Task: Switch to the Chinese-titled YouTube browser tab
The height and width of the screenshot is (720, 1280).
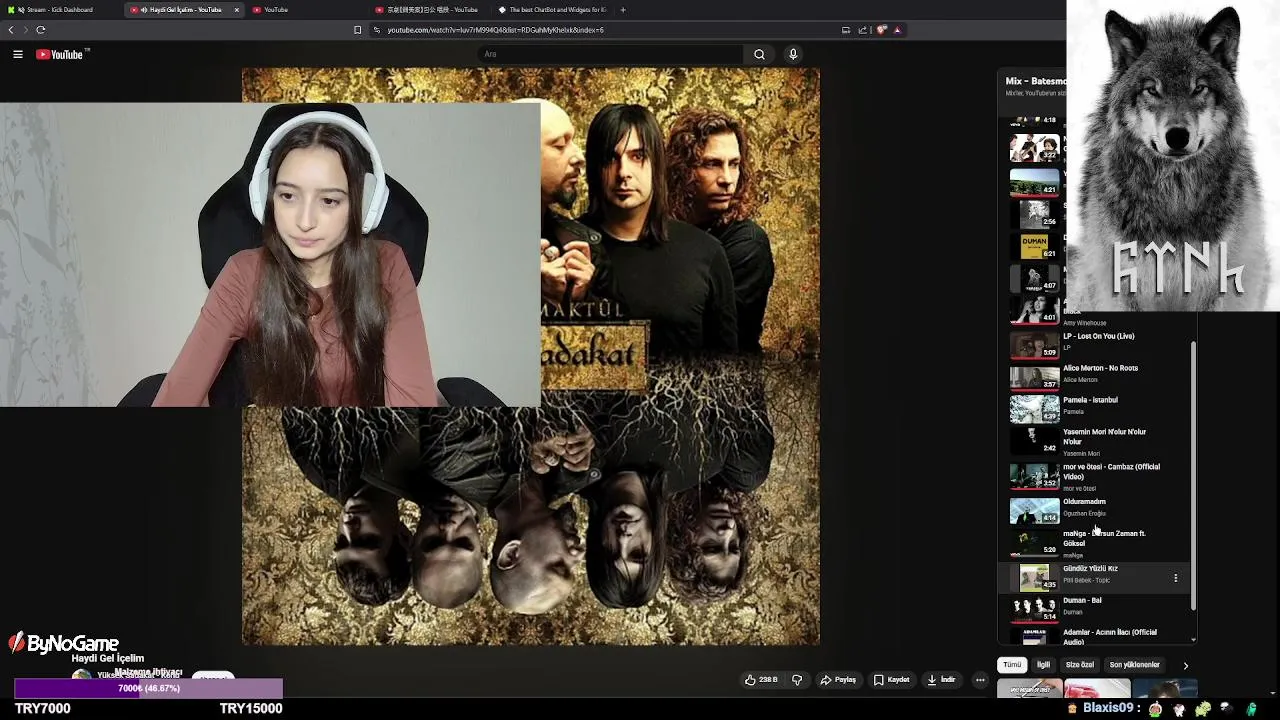Action: [x=430, y=10]
